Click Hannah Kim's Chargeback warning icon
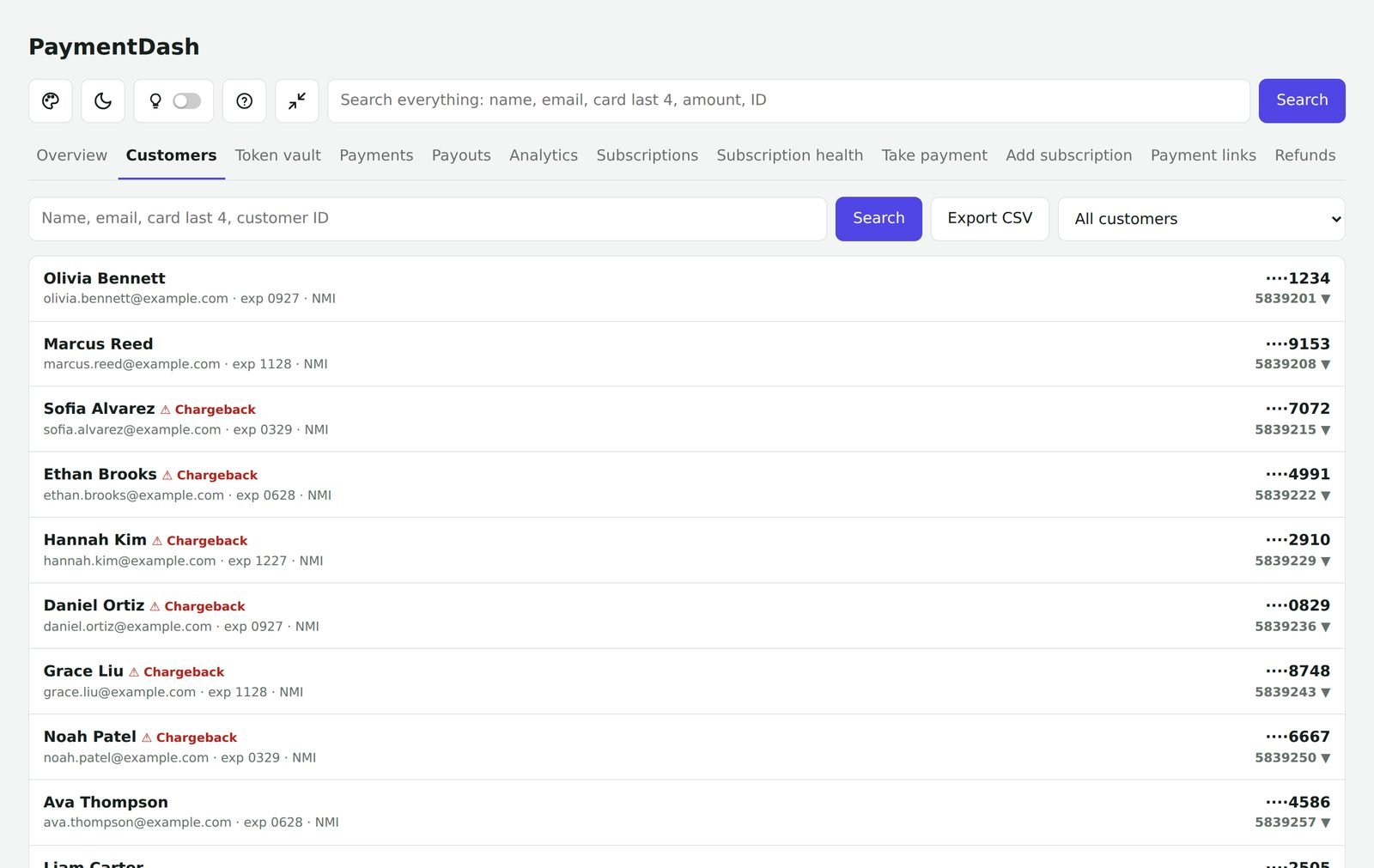 click(x=157, y=541)
